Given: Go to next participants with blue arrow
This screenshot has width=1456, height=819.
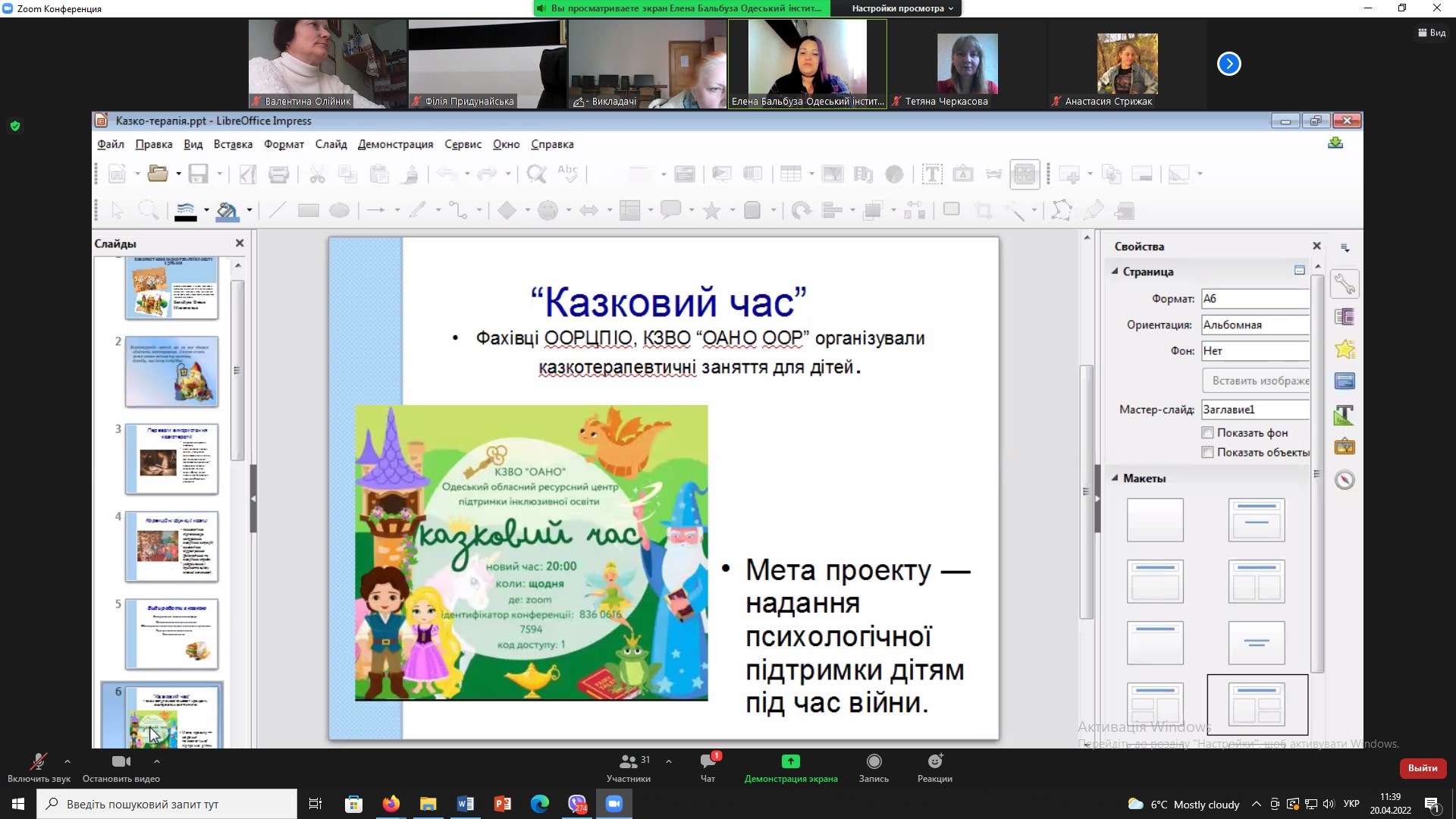Looking at the screenshot, I should click(x=1228, y=64).
